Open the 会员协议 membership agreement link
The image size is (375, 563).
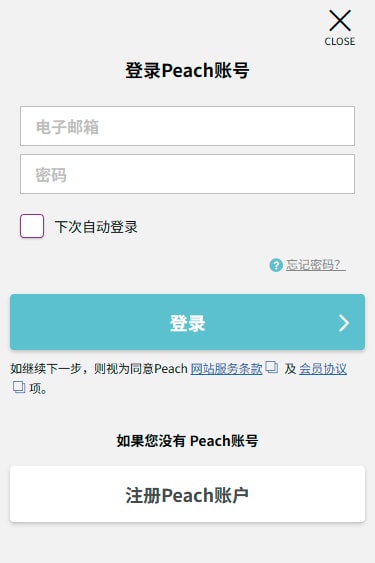pyautogui.click(x=323, y=369)
